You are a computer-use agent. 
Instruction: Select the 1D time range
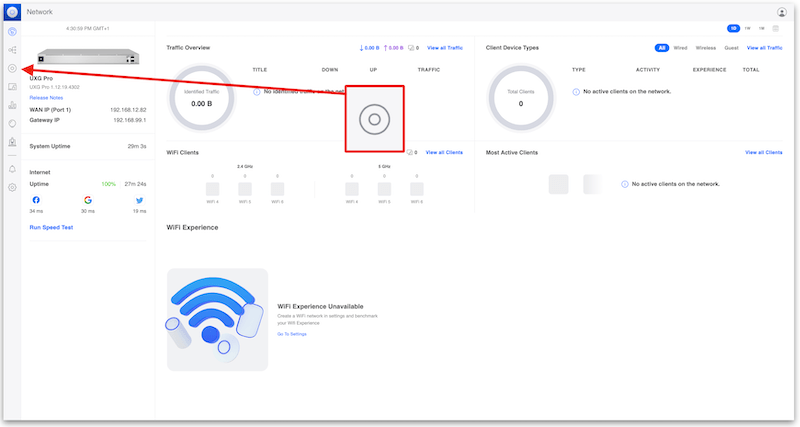click(733, 29)
